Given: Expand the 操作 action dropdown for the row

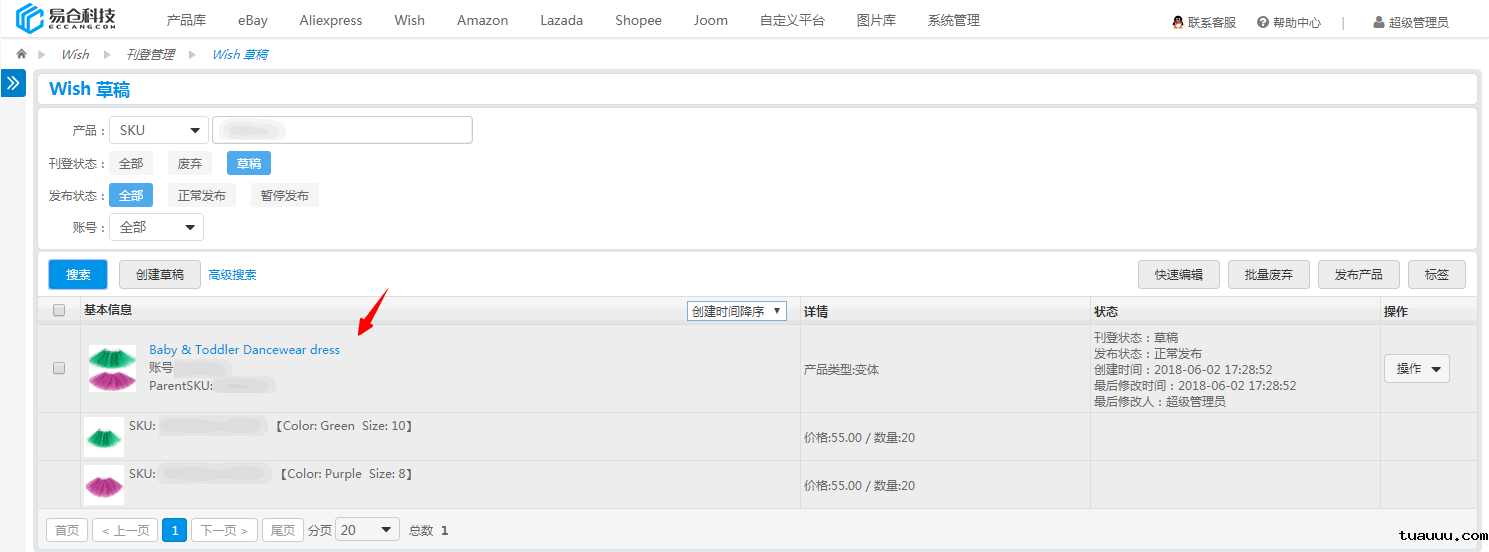Looking at the screenshot, I should point(1416,369).
